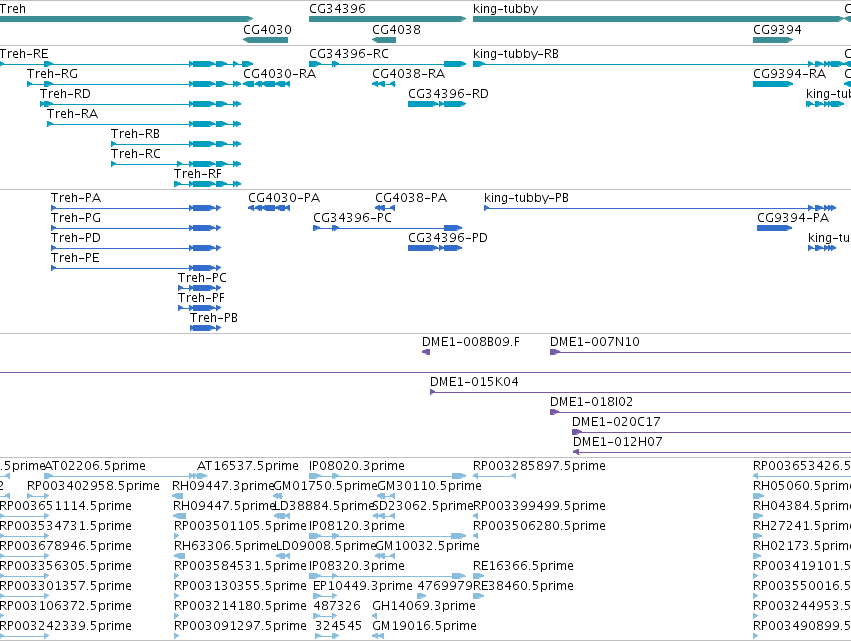Viewport: 851px width, 641px height.
Task: Select EST GM30110.5prime
Action: coord(429,486)
